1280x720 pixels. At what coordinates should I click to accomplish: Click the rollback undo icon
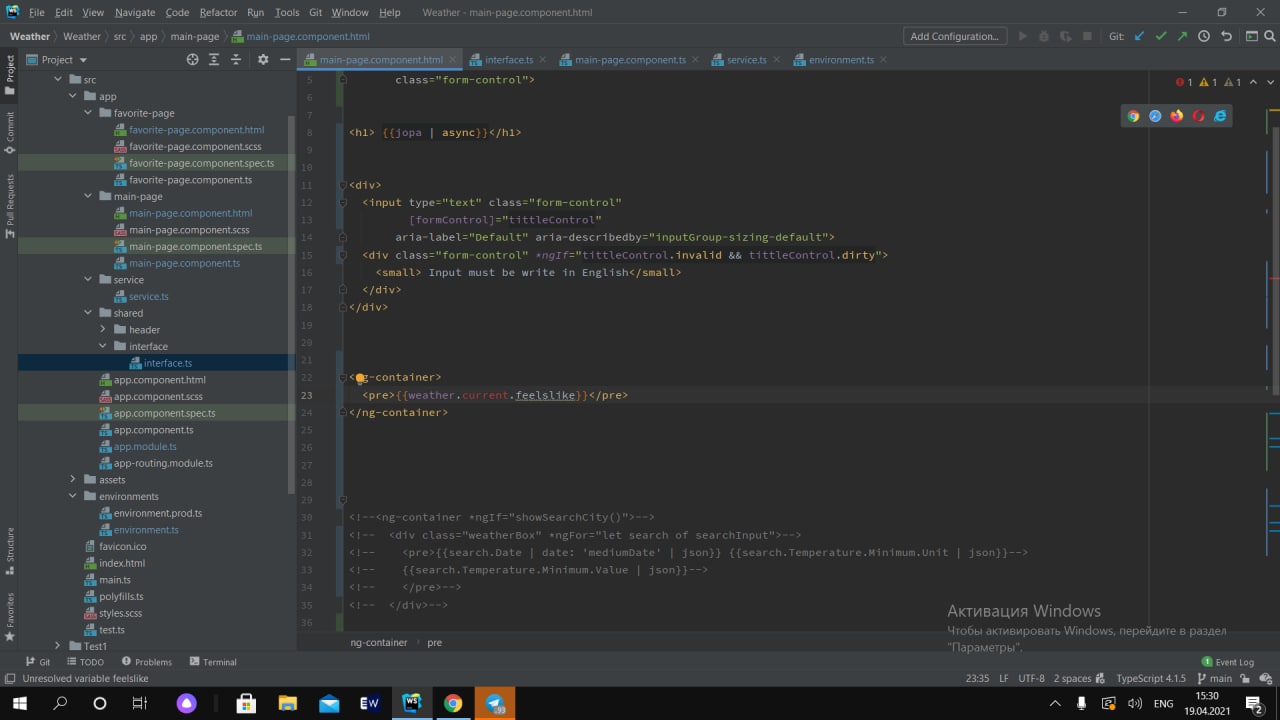1226,36
